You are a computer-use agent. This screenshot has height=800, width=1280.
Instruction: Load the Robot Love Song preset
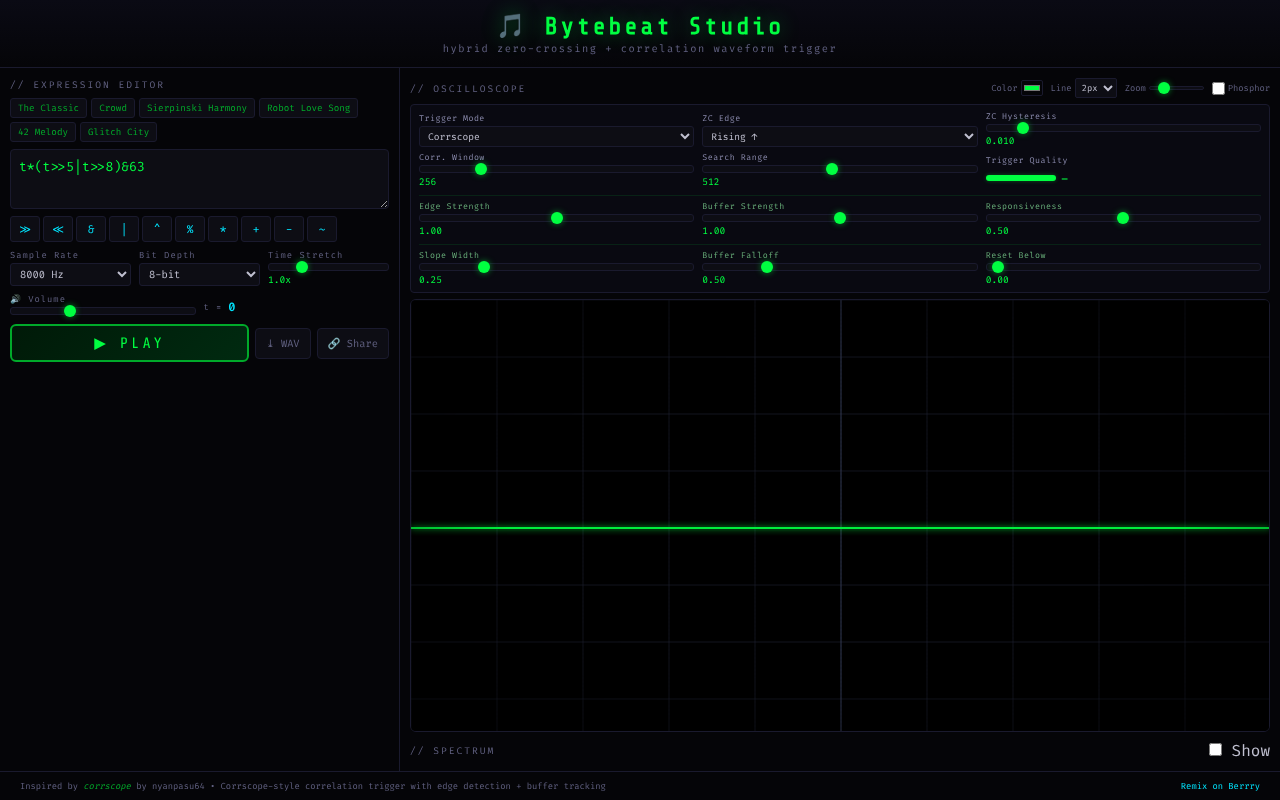click(x=309, y=108)
